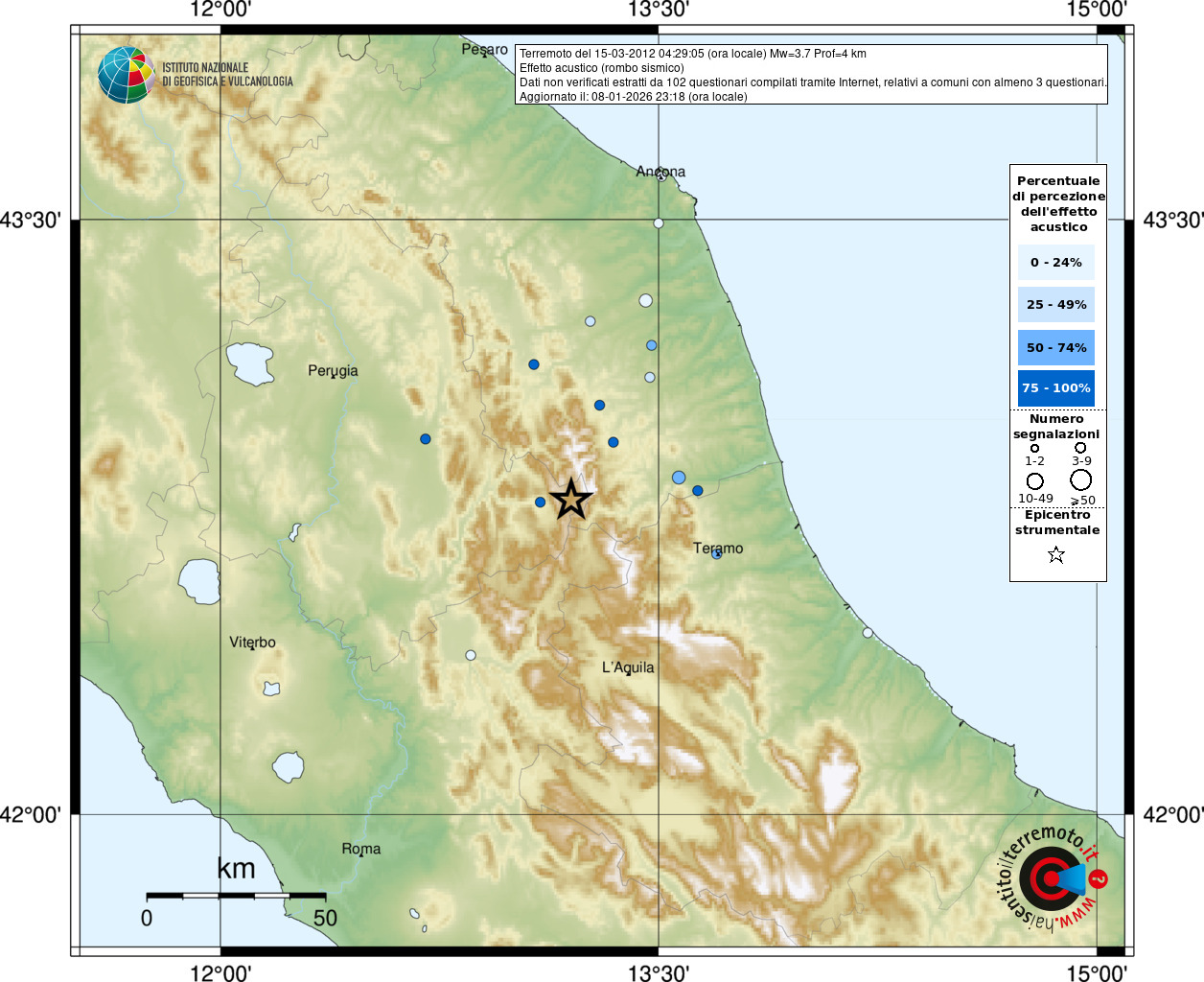Click the white marker at Ancona
The width and height of the screenshot is (1204, 982).
(660, 175)
